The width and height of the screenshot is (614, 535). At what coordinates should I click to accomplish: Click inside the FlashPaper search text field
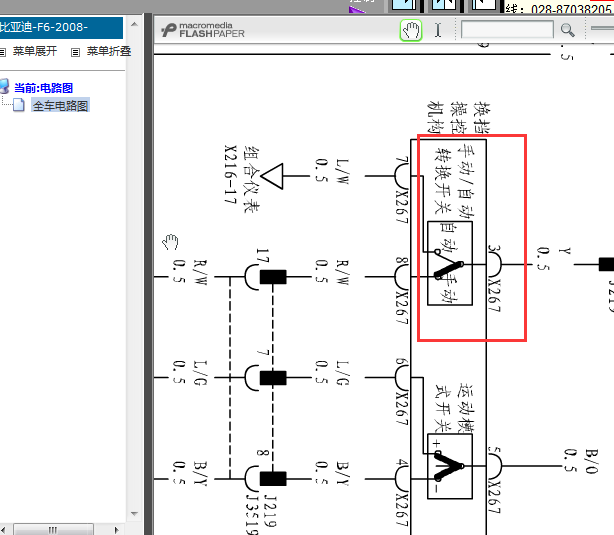507,30
